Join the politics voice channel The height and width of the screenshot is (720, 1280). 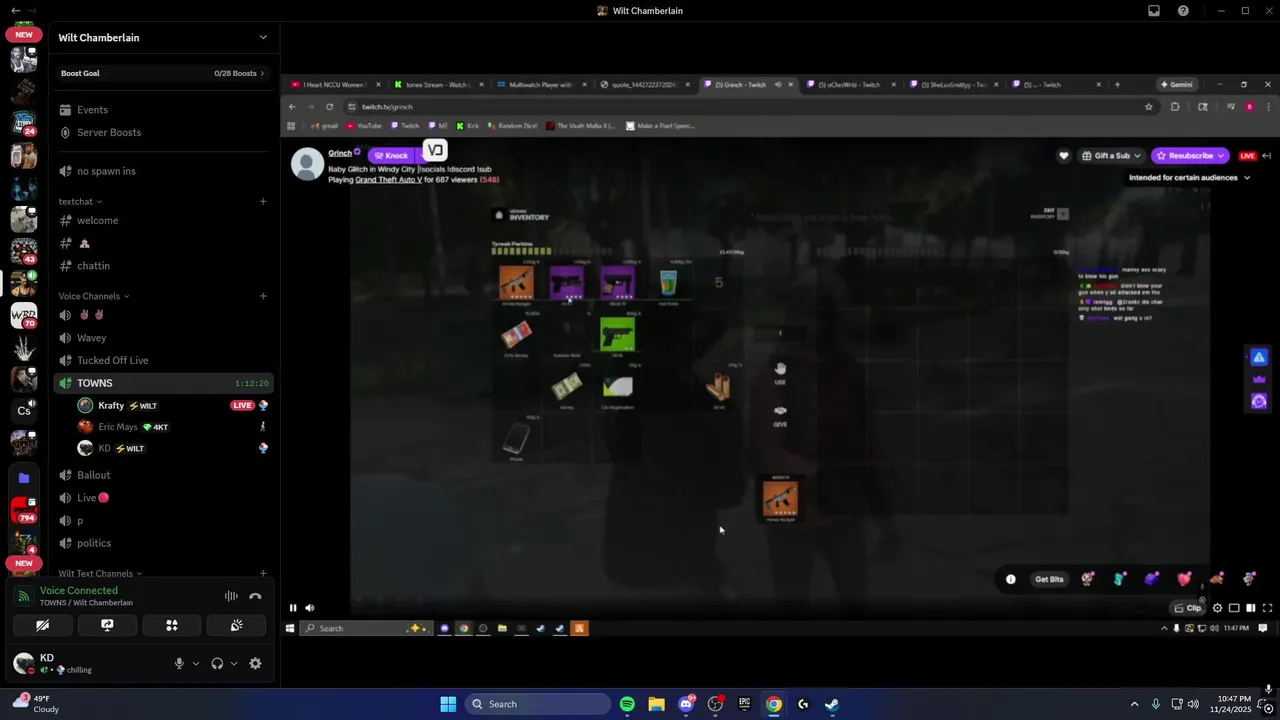click(163, 543)
